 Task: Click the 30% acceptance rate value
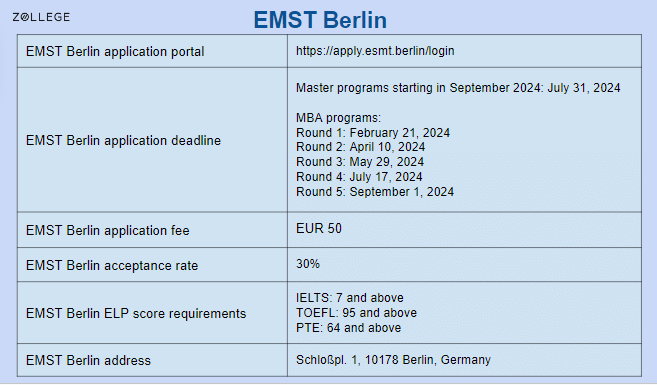308,264
